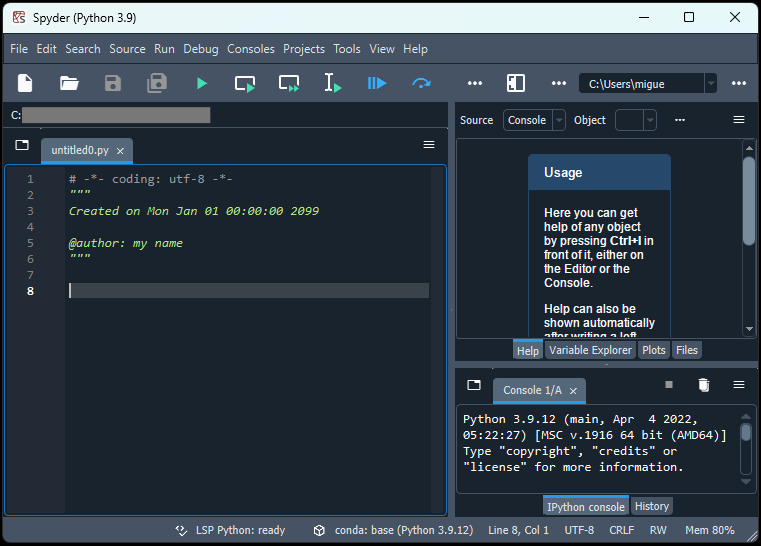Run selection or current line
This screenshot has height=546, width=761.
333,83
